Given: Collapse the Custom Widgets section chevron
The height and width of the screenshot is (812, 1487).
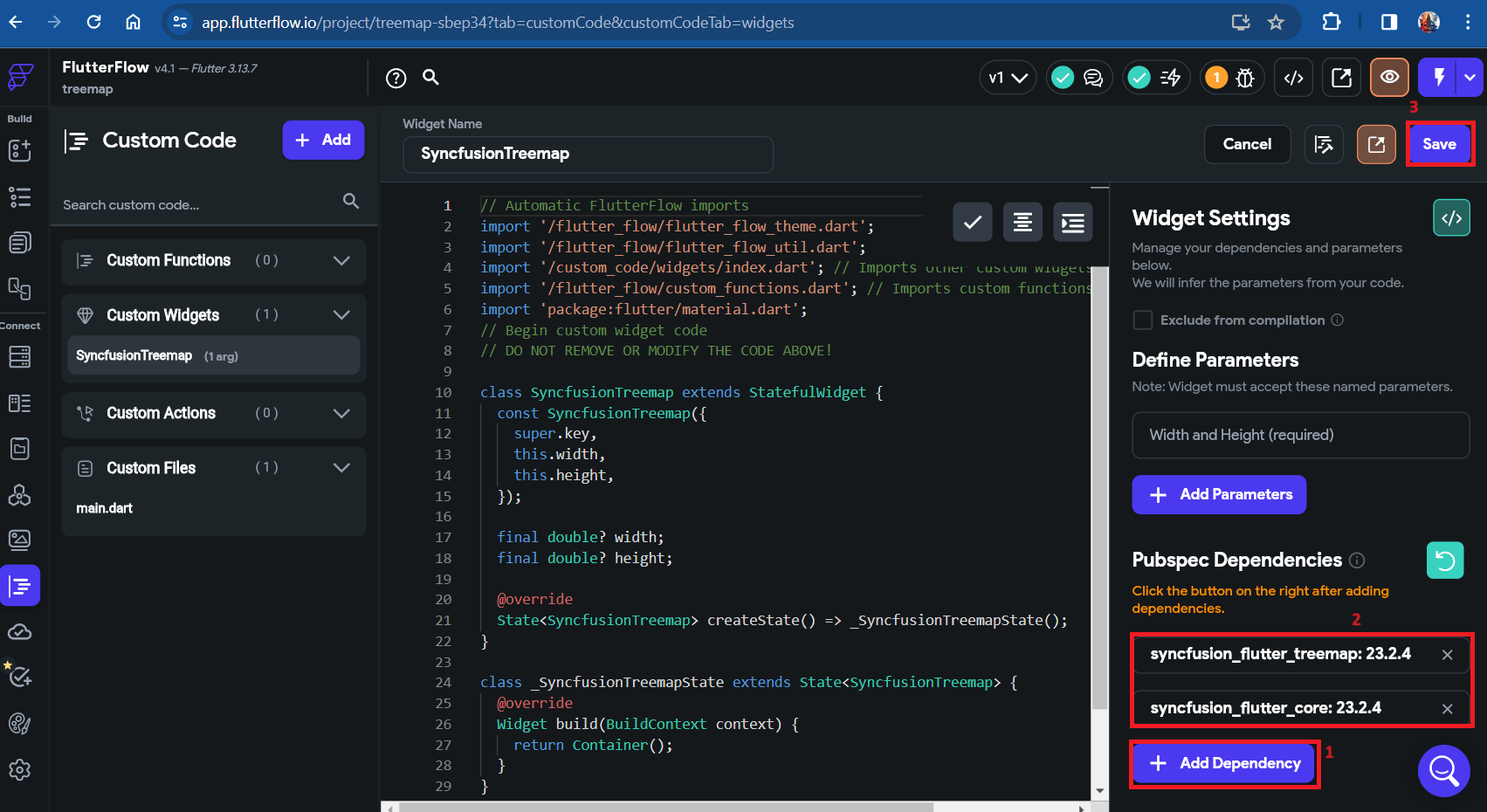Looking at the screenshot, I should tap(341, 315).
